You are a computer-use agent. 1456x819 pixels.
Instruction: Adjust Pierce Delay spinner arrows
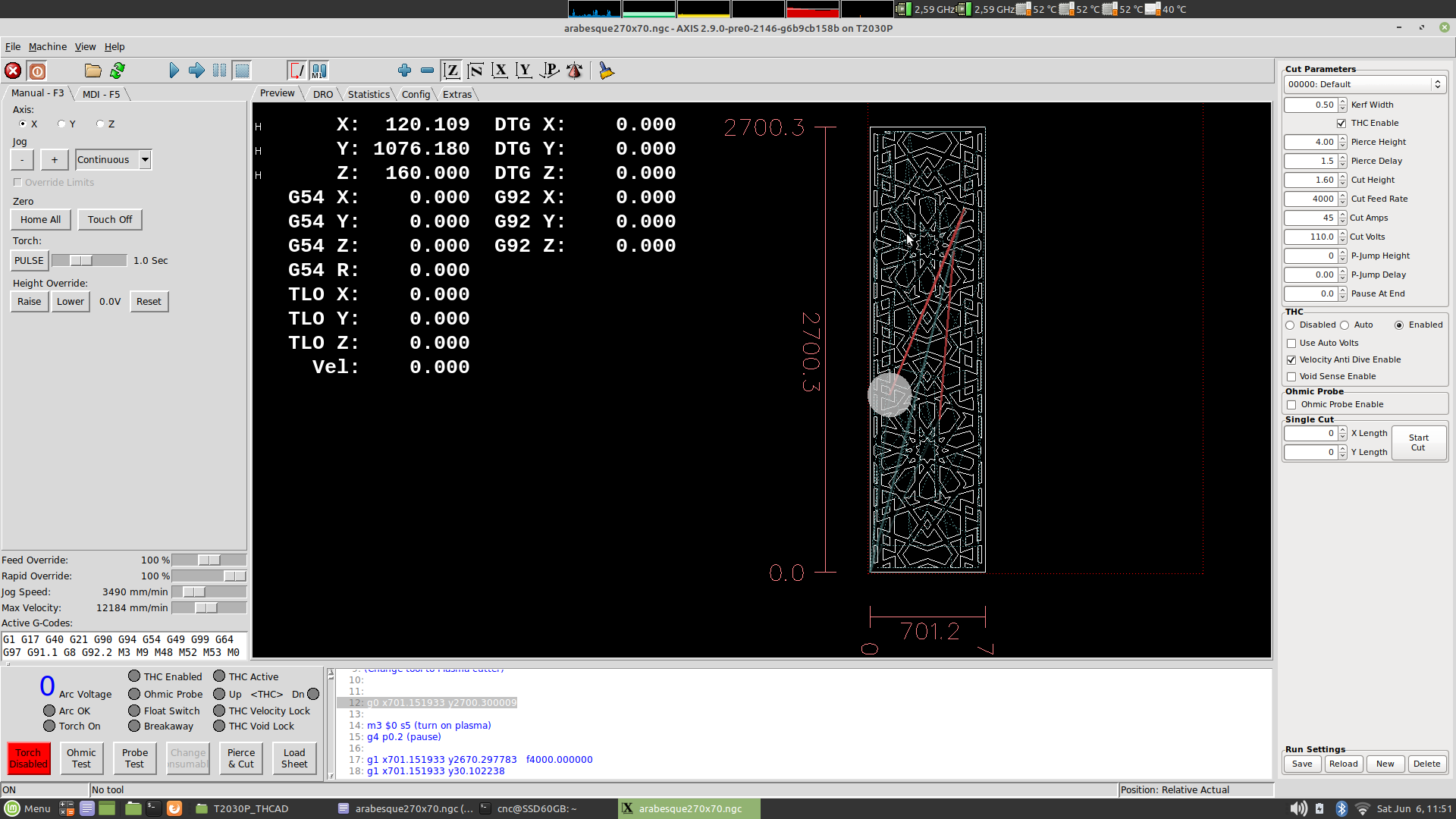pyautogui.click(x=1342, y=161)
